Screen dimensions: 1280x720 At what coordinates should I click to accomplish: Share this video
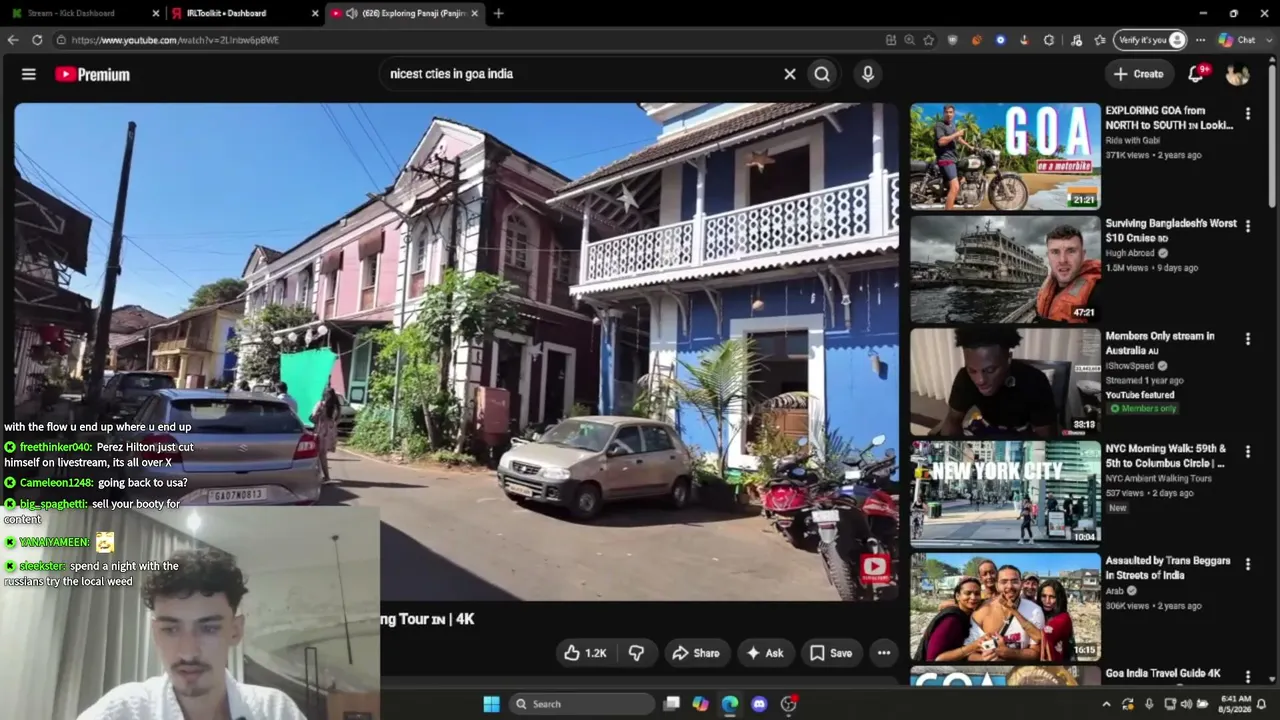click(x=696, y=653)
